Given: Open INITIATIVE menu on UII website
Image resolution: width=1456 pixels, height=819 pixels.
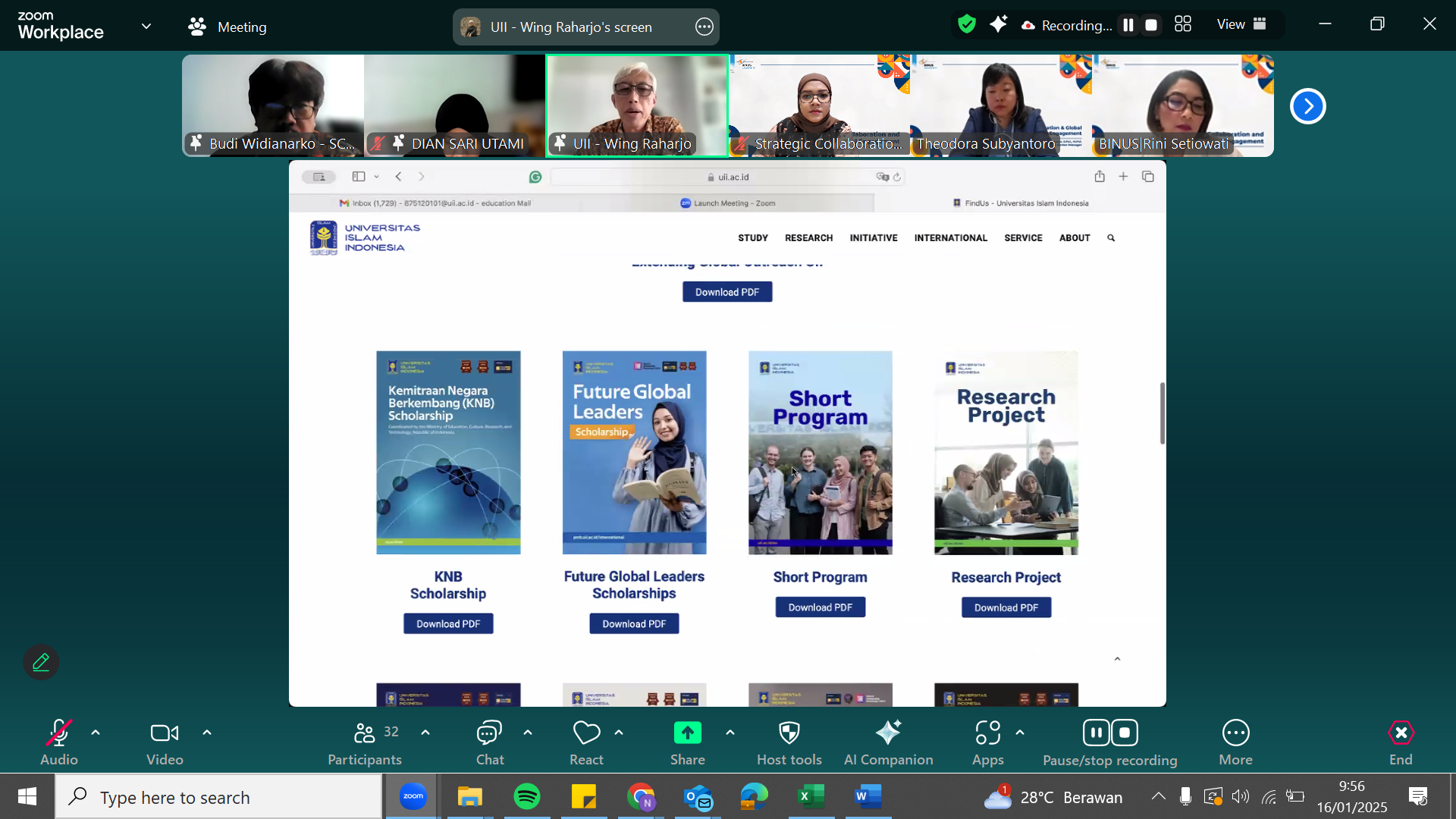Looking at the screenshot, I should coord(874,238).
